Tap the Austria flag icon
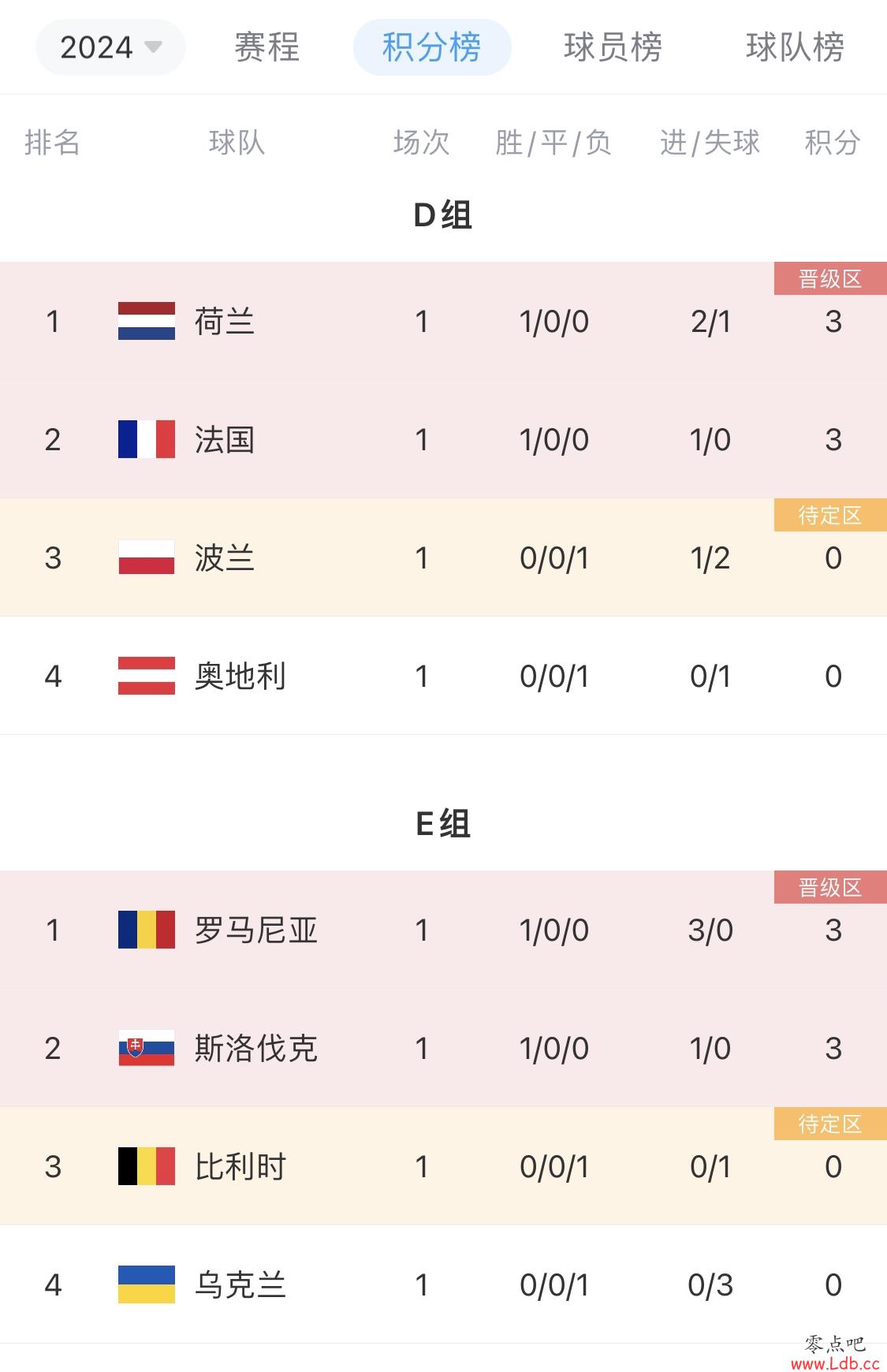The width and height of the screenshot is (887, 1372). coord(147,676)
